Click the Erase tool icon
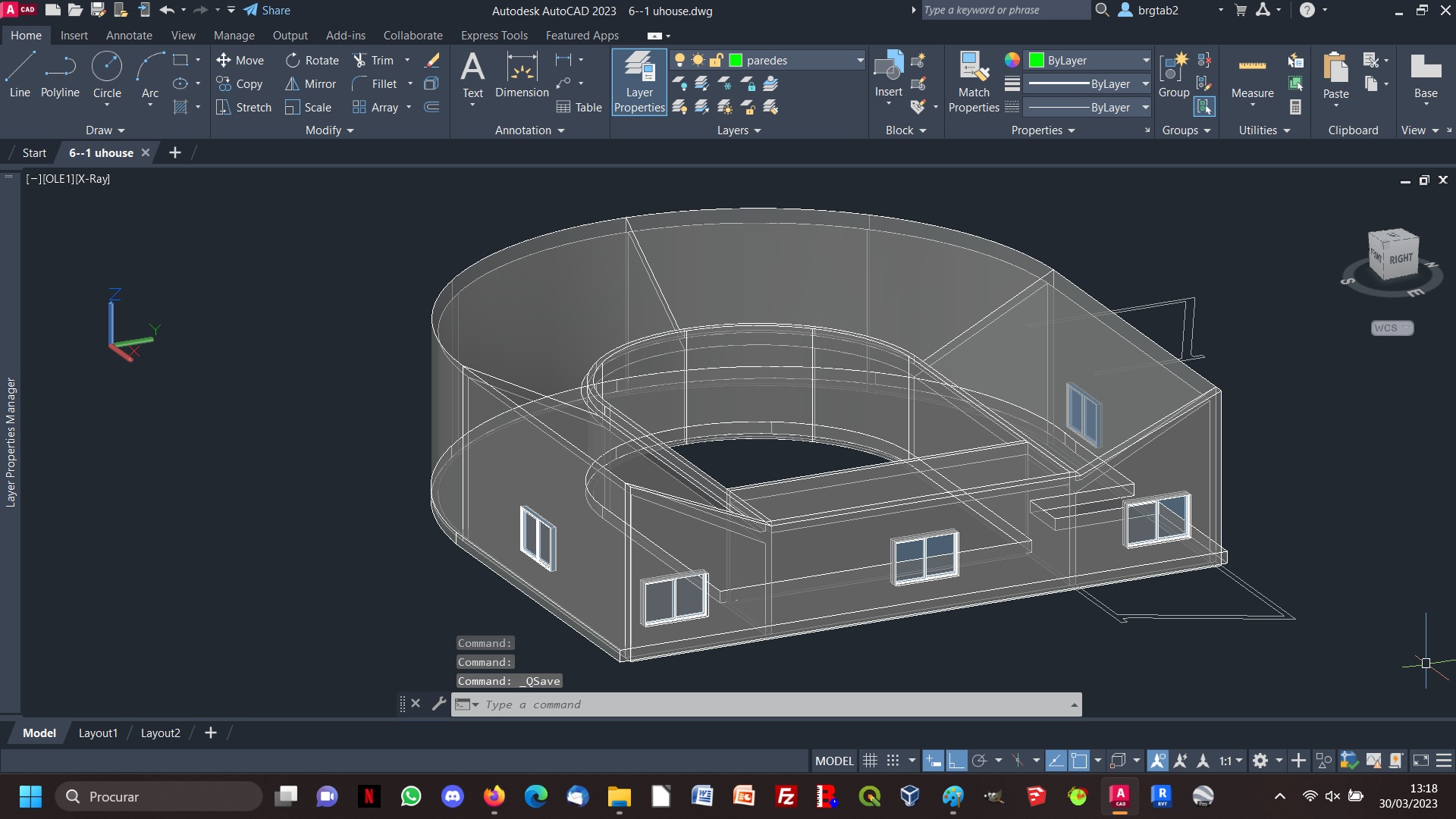The width and height of the screenshot is (1456, 819). tap(432, 60)
